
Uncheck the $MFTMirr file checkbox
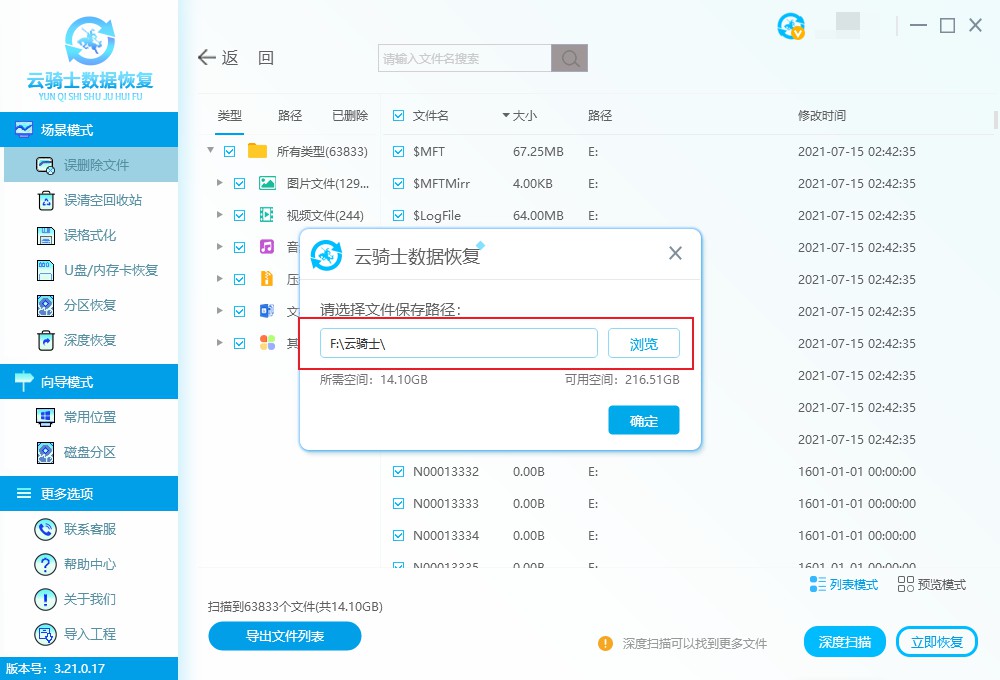[x=399, y=184]
